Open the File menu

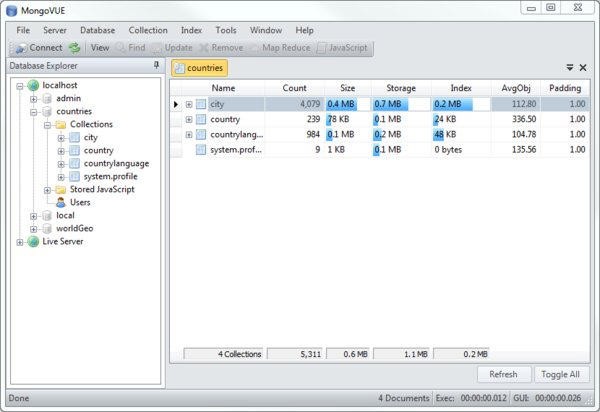pos(23,30)
